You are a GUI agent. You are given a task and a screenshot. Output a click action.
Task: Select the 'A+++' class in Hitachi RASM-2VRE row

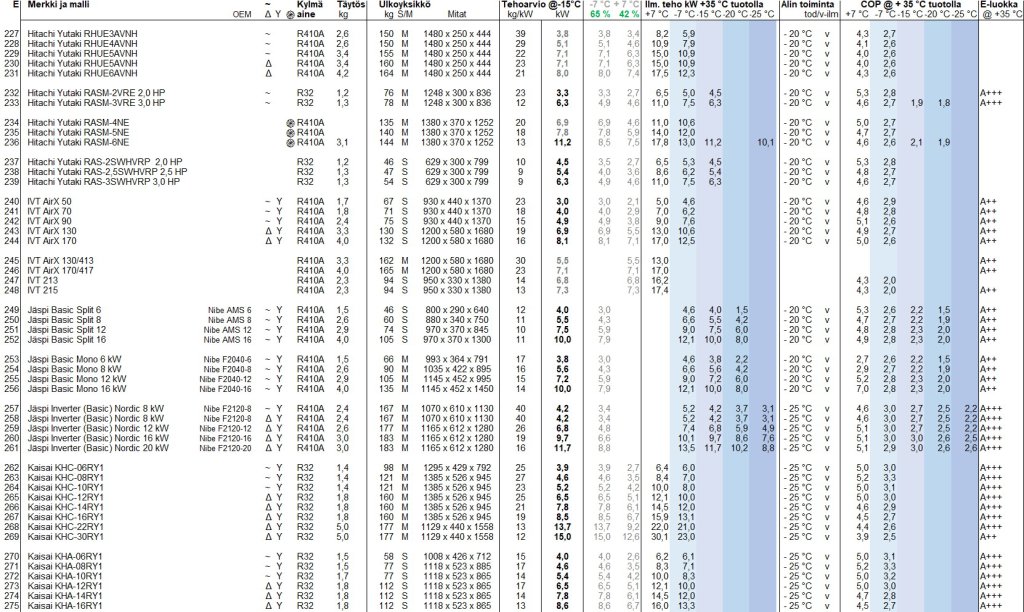(x=991, y=93)
